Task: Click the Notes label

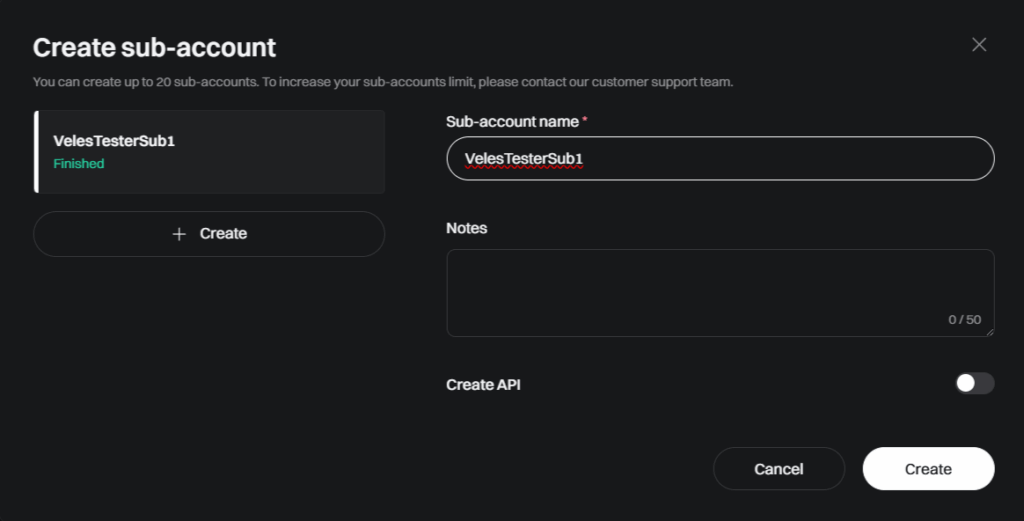Action: tap(466, 228)
